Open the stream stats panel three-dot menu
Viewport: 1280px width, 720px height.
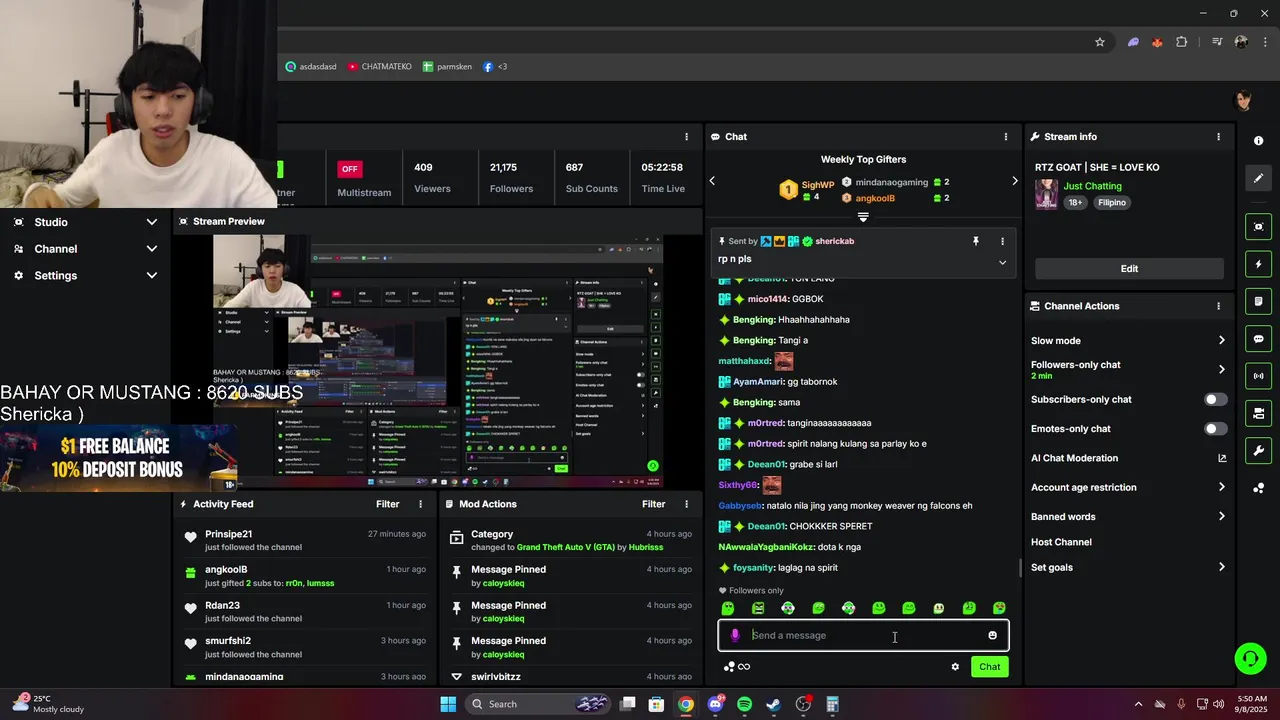[x=686, y=137]
